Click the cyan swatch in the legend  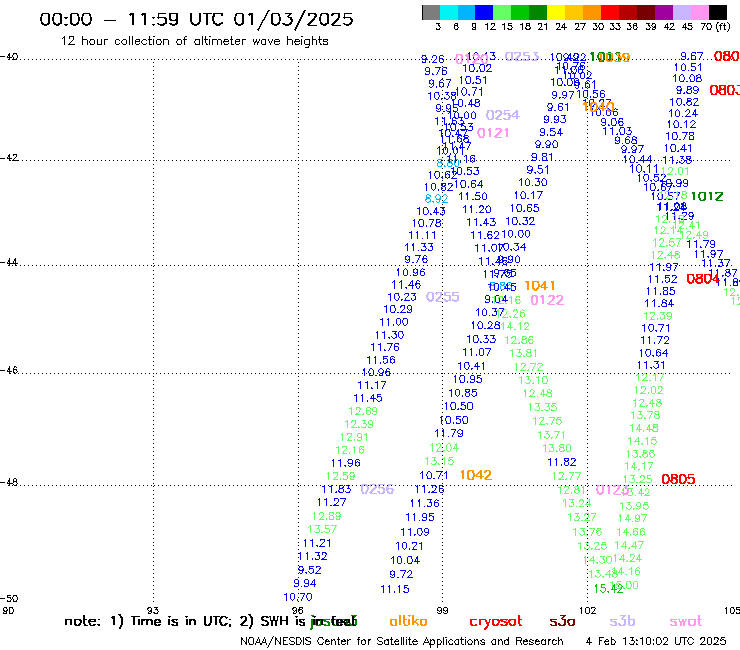[x=449, y=12]
